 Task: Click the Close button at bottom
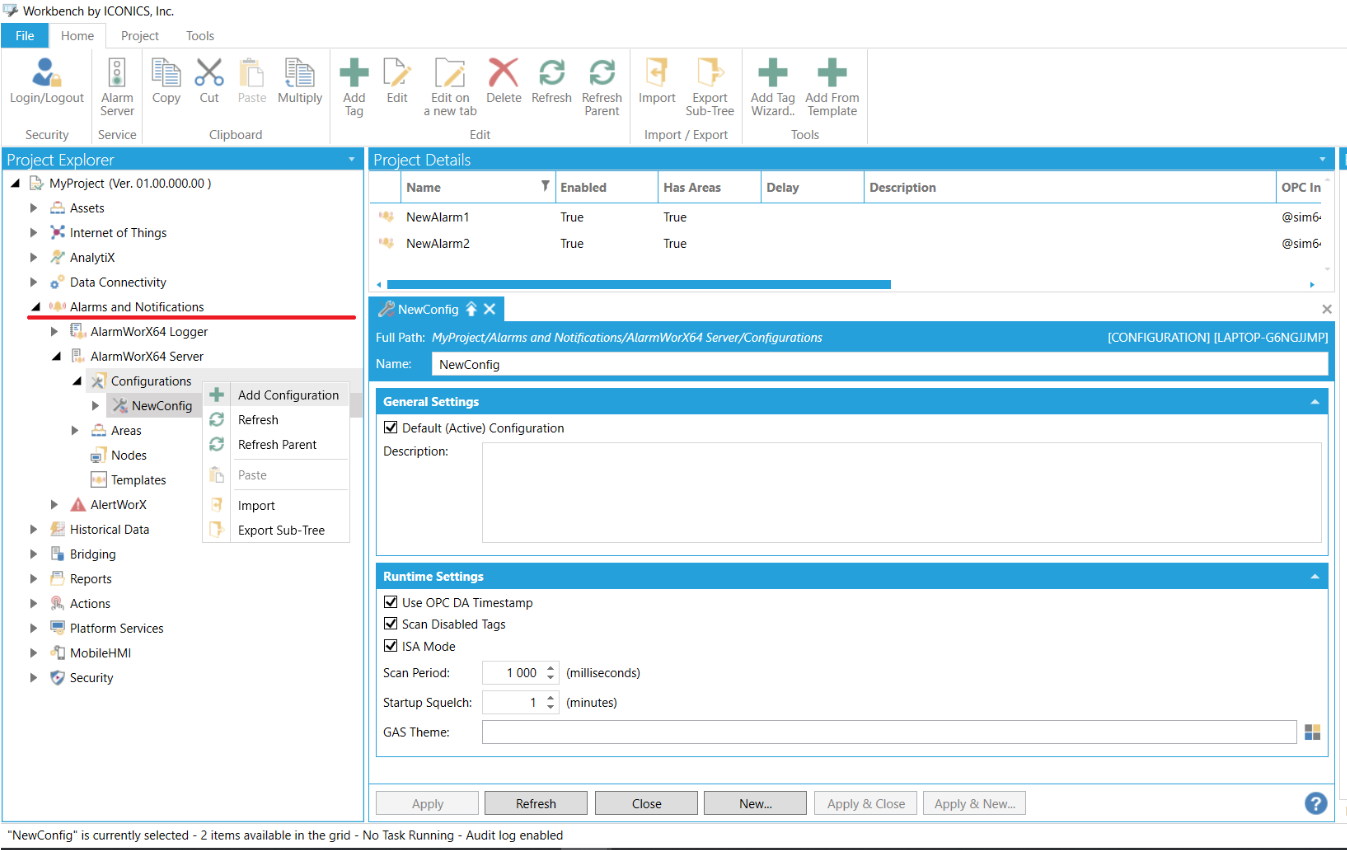pos(646,803)
